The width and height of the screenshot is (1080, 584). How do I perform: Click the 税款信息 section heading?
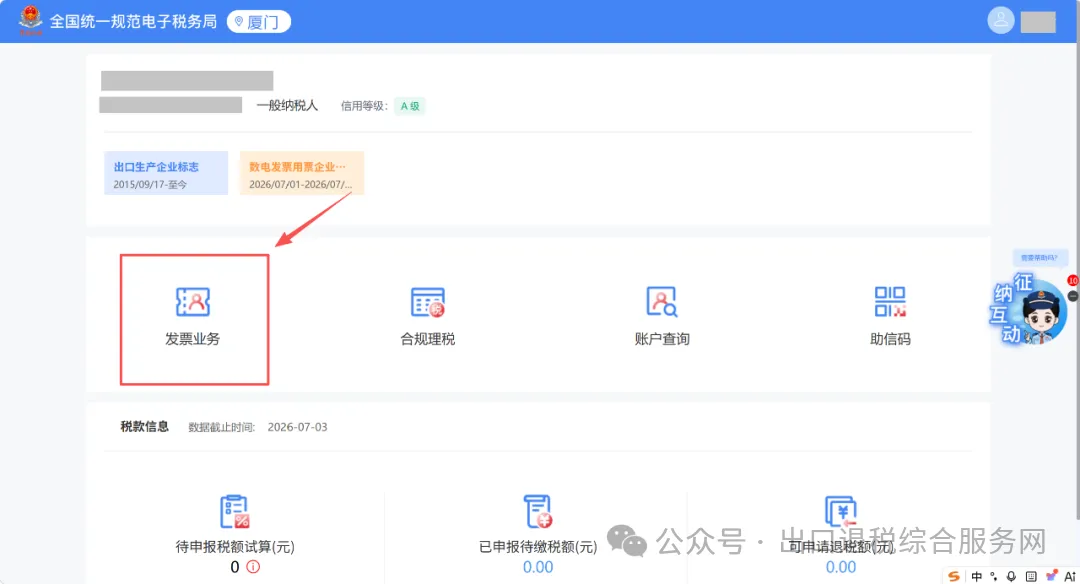[145, 426]
